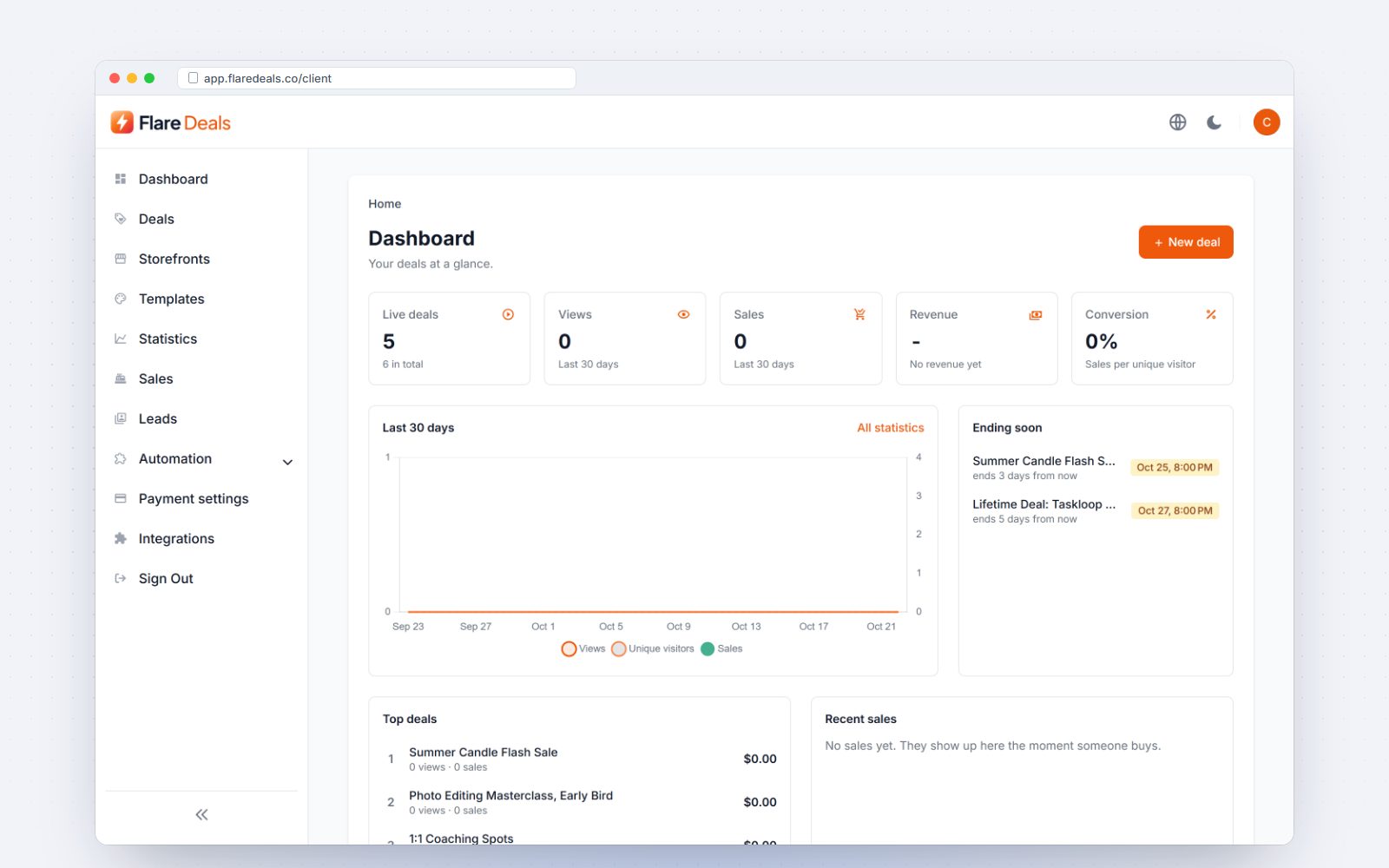1389x868 pixels.
Task: Click the Home breadcrumb
Action: click(x=385, y=204)
